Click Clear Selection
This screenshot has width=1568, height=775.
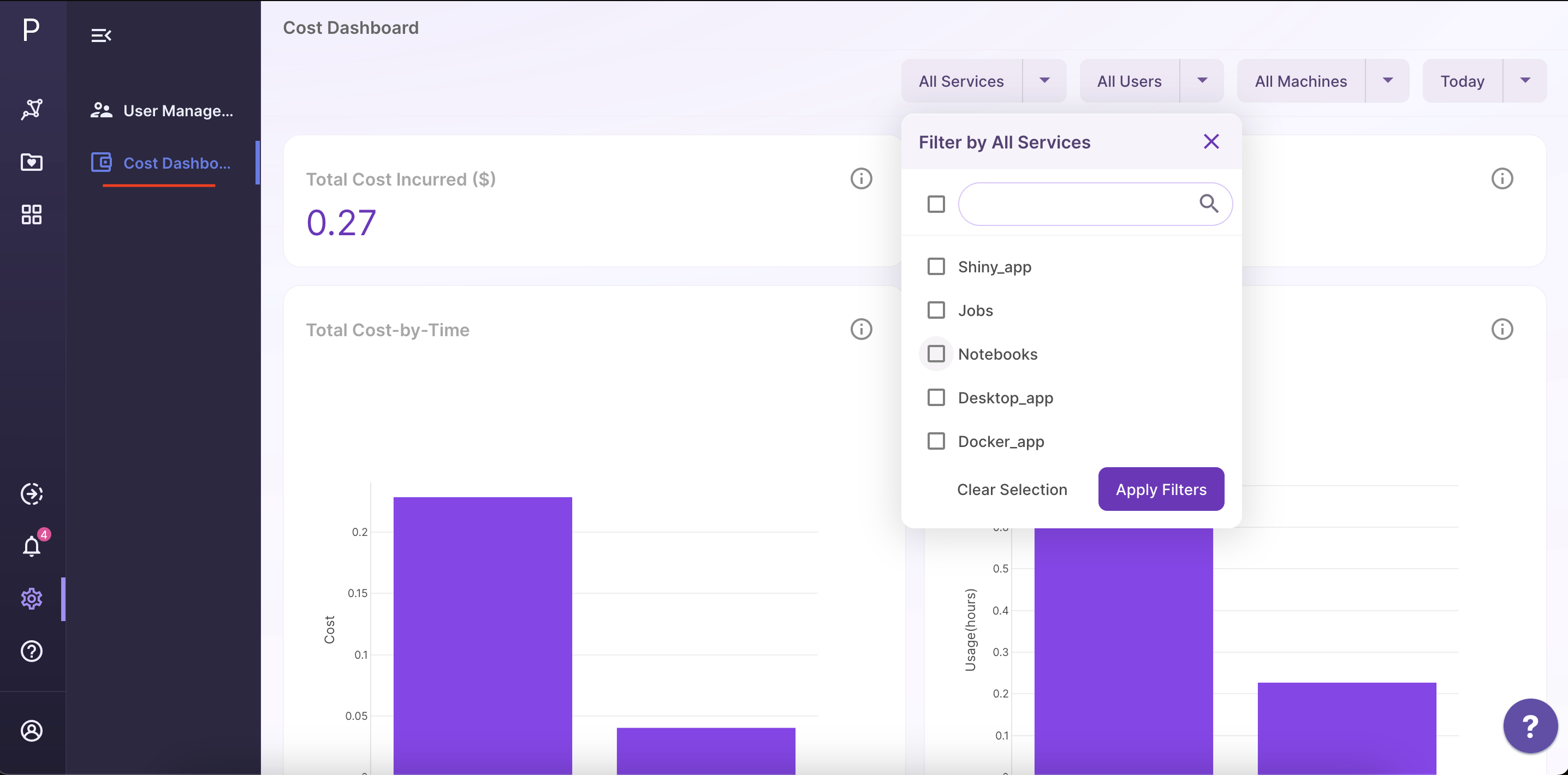(1012, 489)
